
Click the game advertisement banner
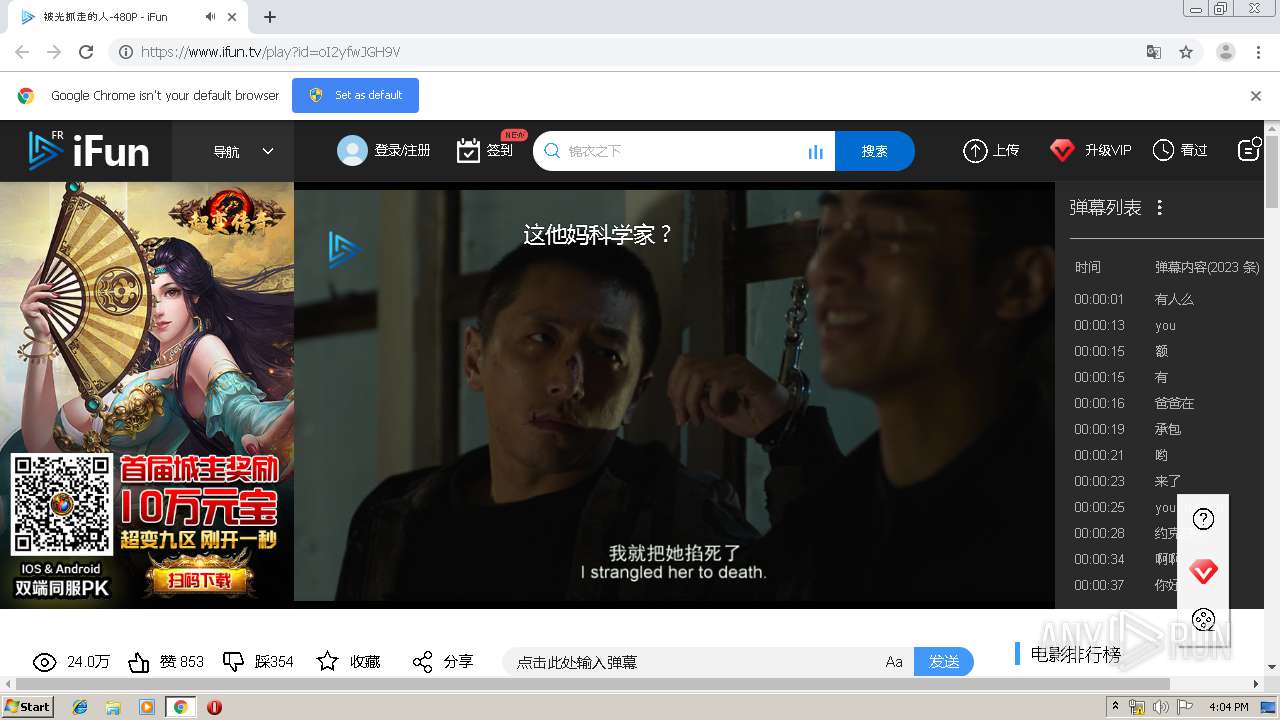(x=147, y=395)
